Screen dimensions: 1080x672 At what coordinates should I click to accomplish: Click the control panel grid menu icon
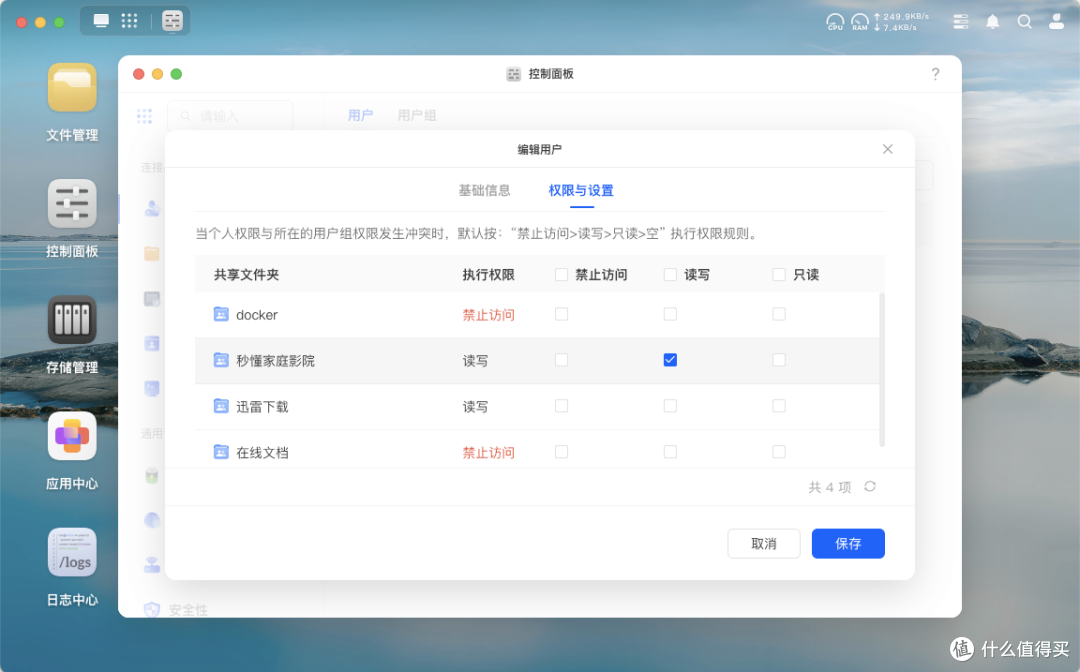[144, 116]
